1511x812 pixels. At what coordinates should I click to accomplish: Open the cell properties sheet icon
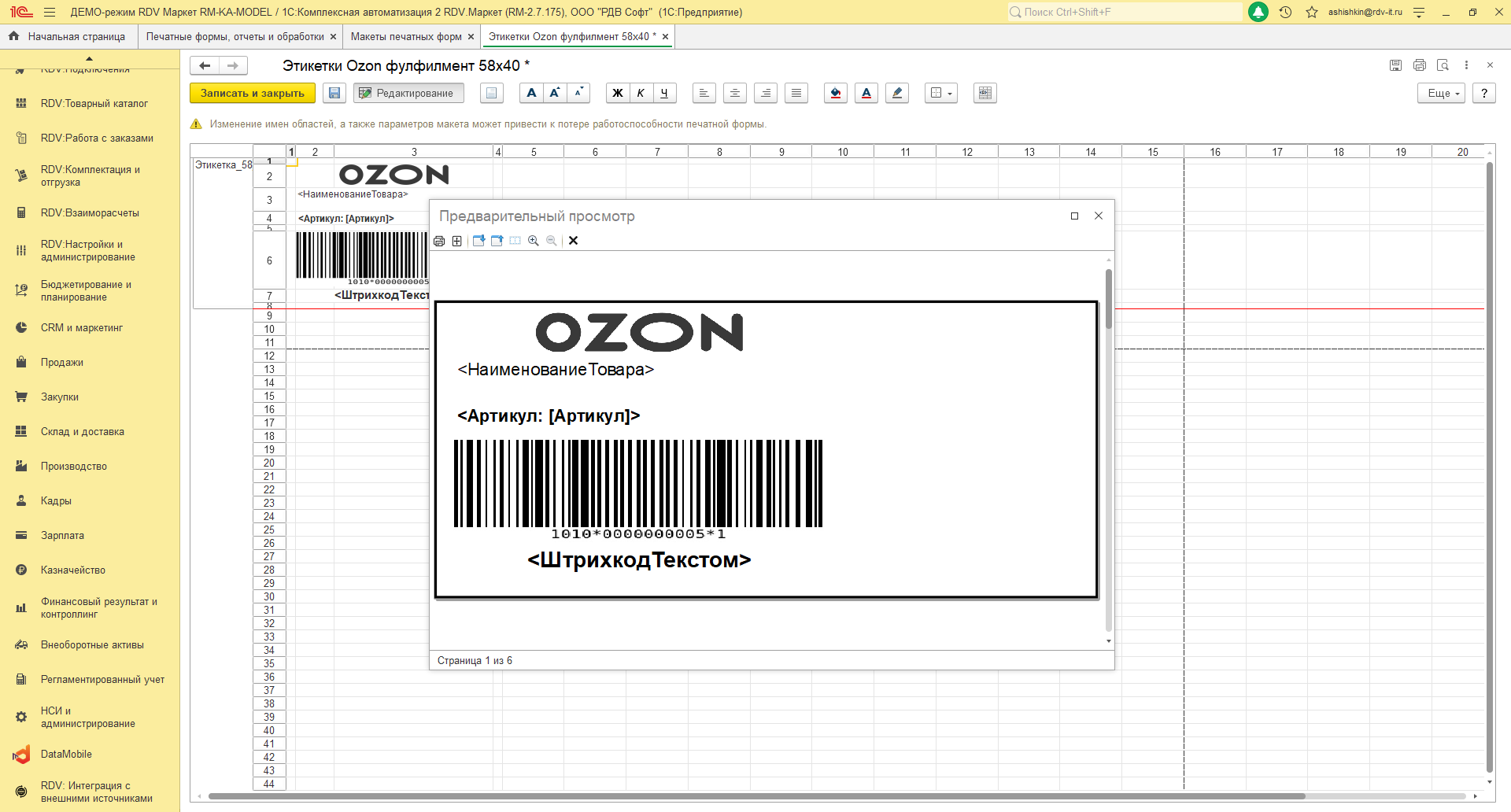pyautogui.click(x=492, y=93)
